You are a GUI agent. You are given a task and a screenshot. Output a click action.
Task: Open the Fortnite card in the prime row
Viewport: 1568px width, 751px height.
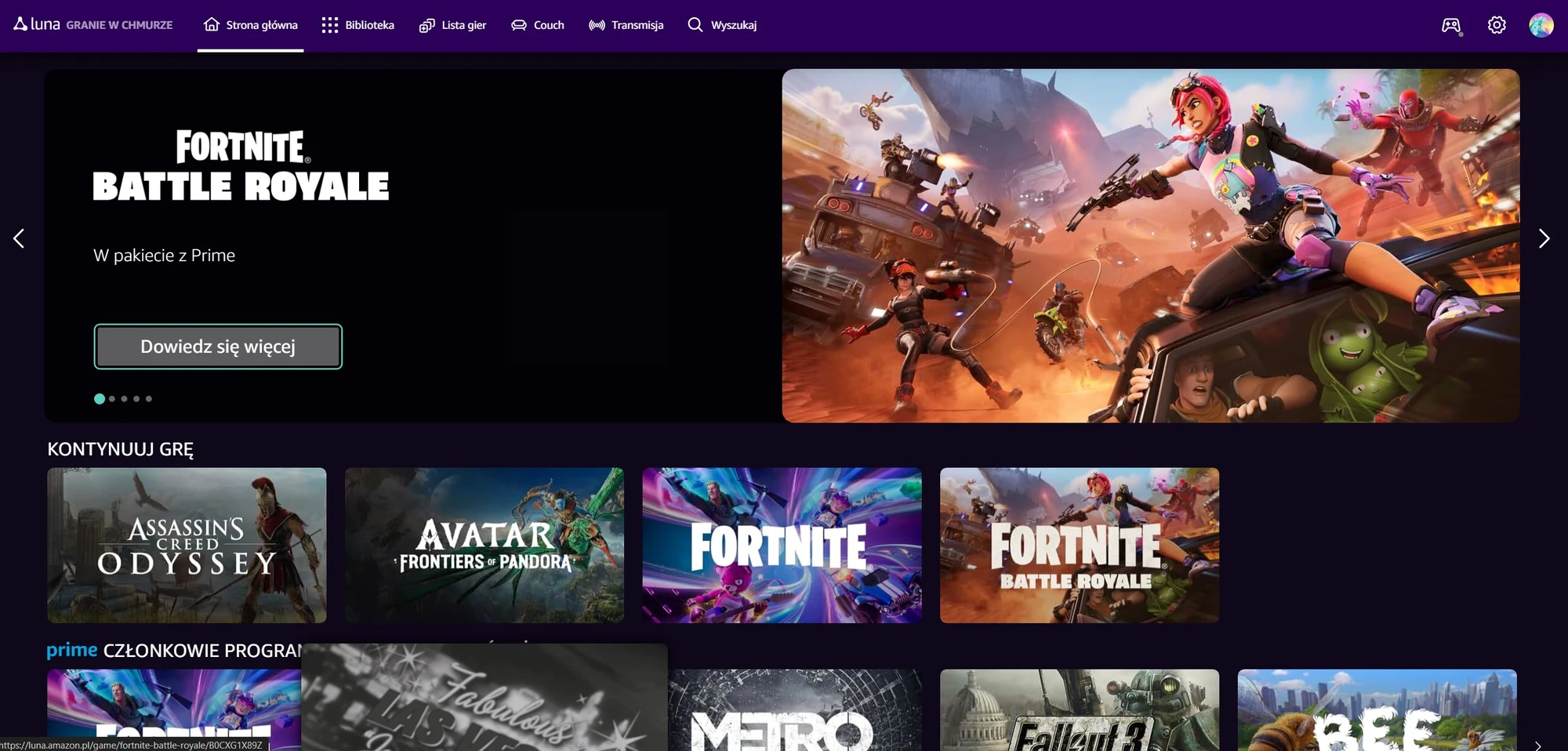[174, 710]
